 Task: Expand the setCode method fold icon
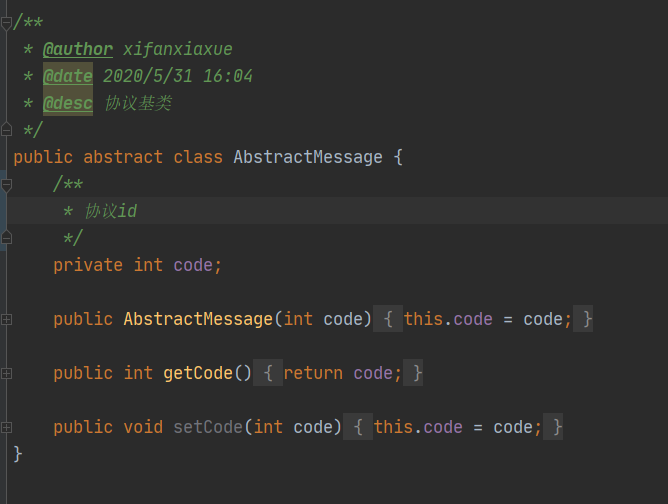(x=7, y=427)
